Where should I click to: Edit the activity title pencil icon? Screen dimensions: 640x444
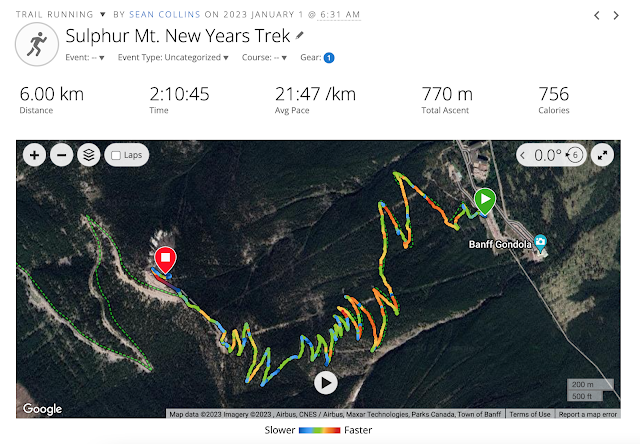[300, 36]
